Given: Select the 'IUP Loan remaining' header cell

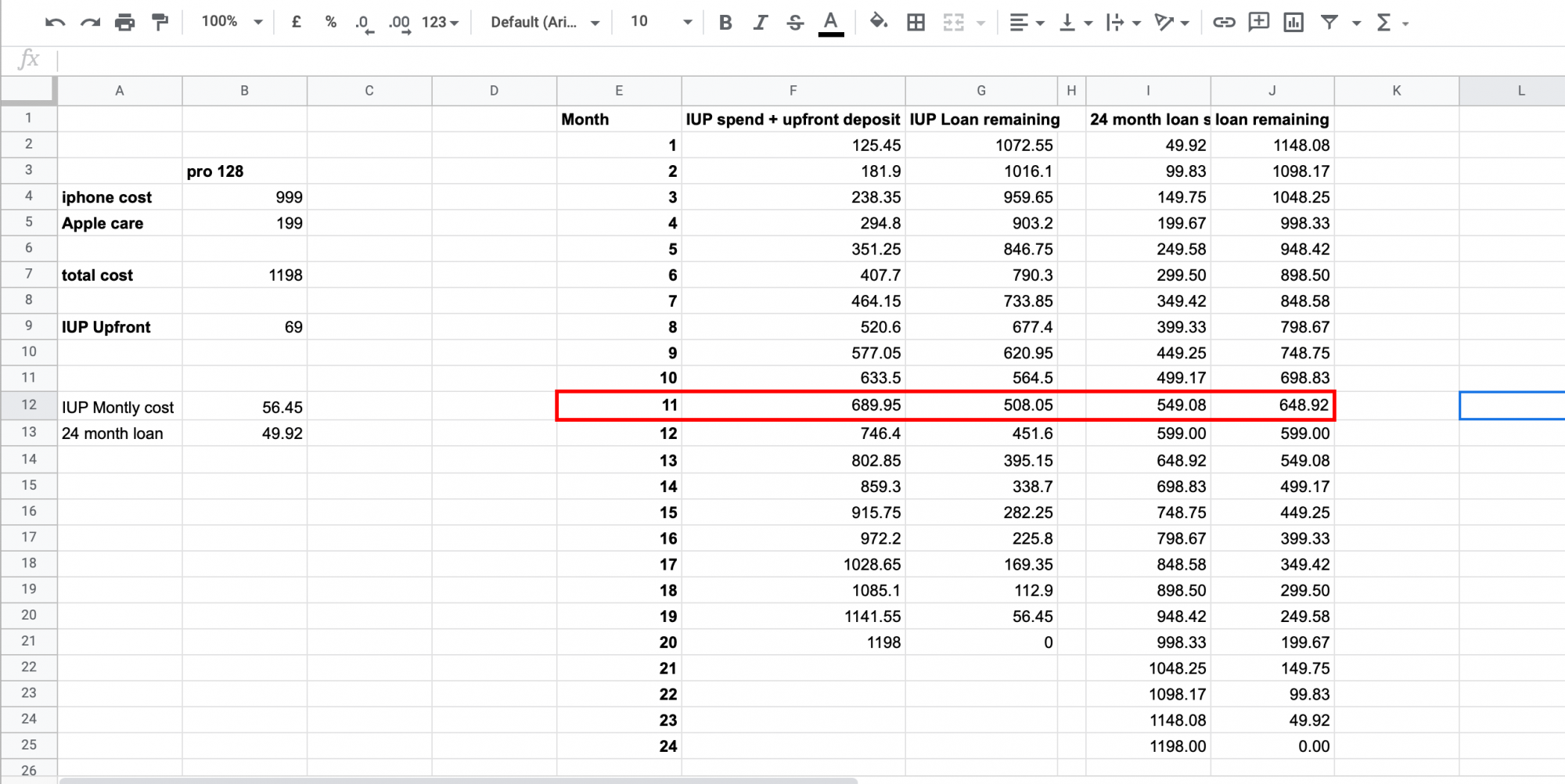Looking at the screenshot, I should click(981, 119).
